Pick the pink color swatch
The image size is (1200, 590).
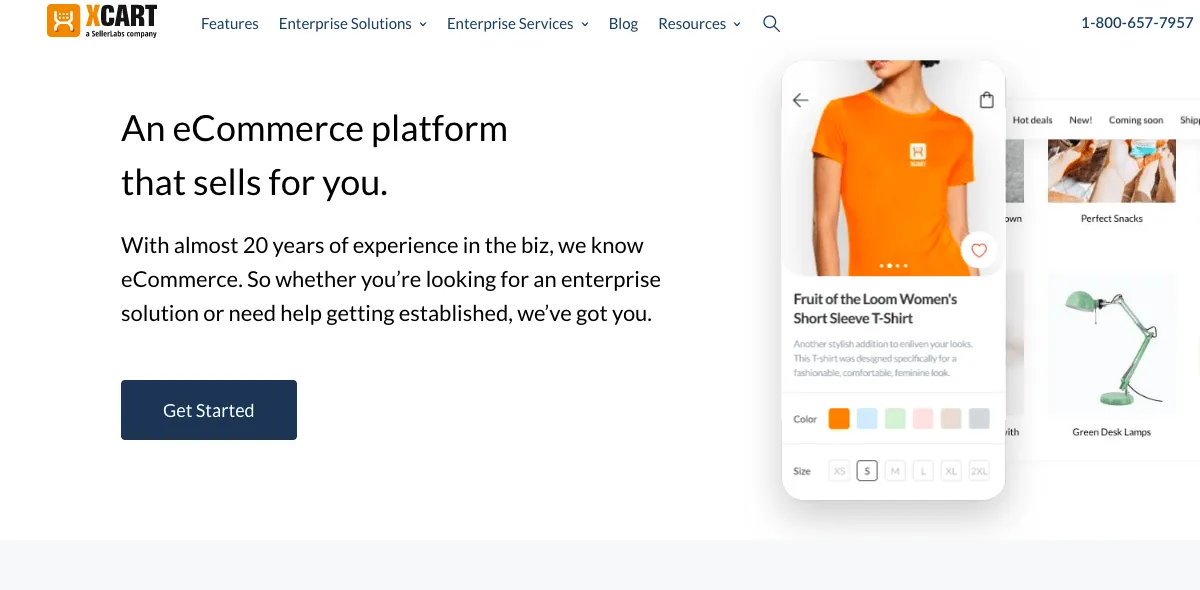point(923,419)
